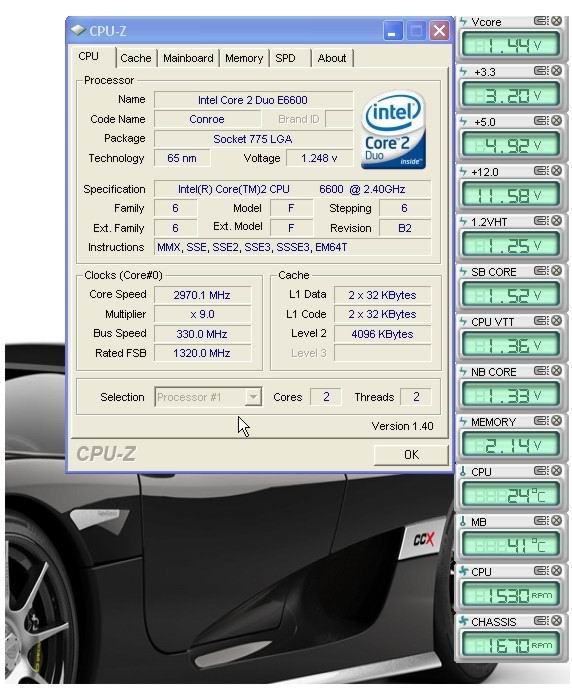Open the Memory tab
The width and height of the screenshot is (572, 693).
coord(244,58)
